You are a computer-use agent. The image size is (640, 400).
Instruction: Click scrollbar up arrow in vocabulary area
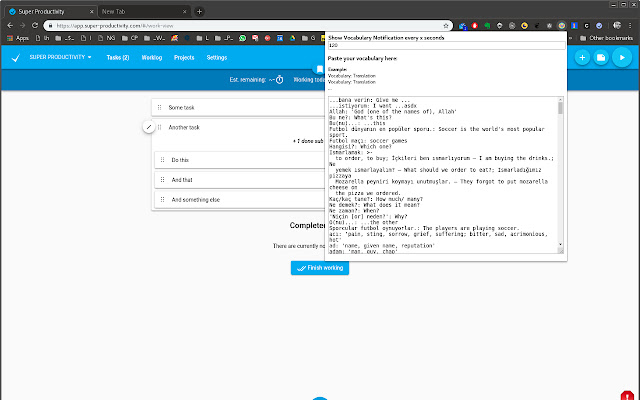coord(560,99)
